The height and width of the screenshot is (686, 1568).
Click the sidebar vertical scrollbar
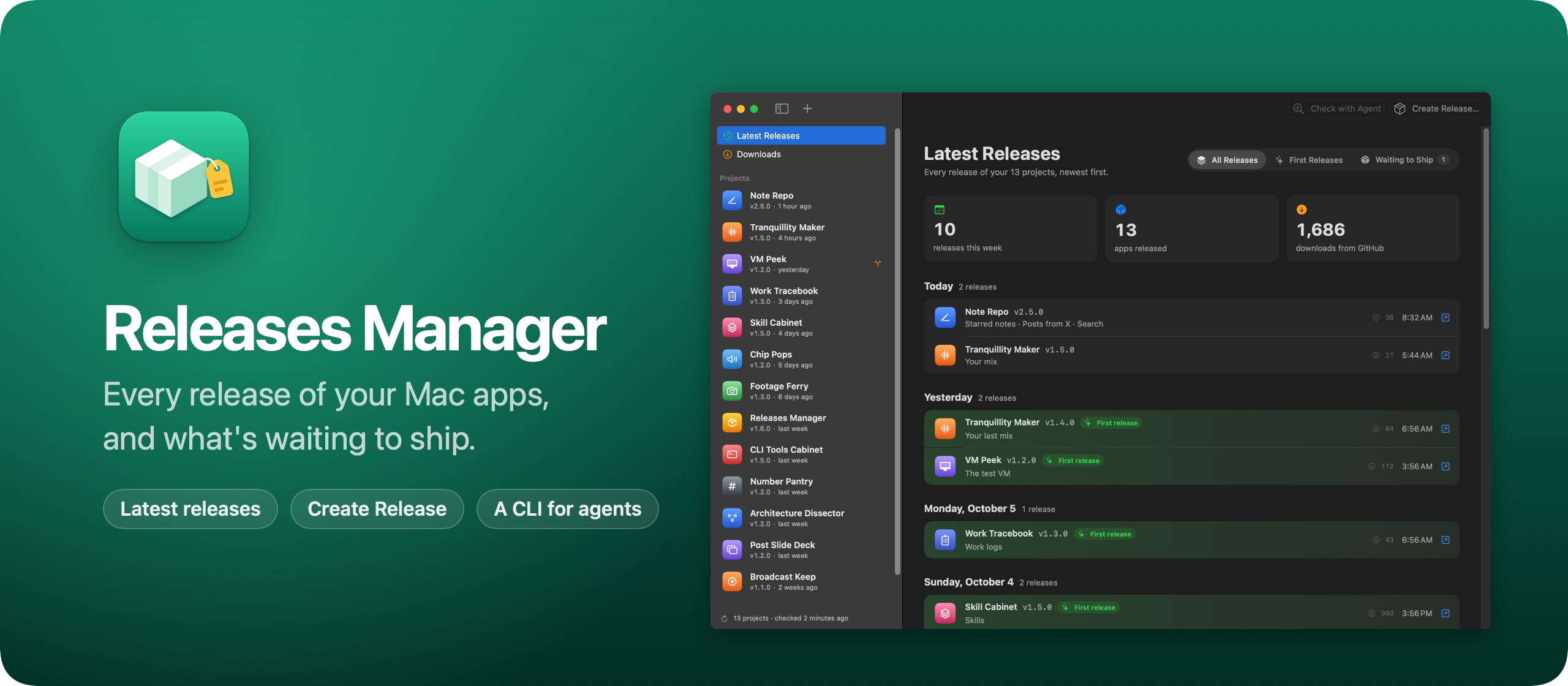(x=897, y=351)
